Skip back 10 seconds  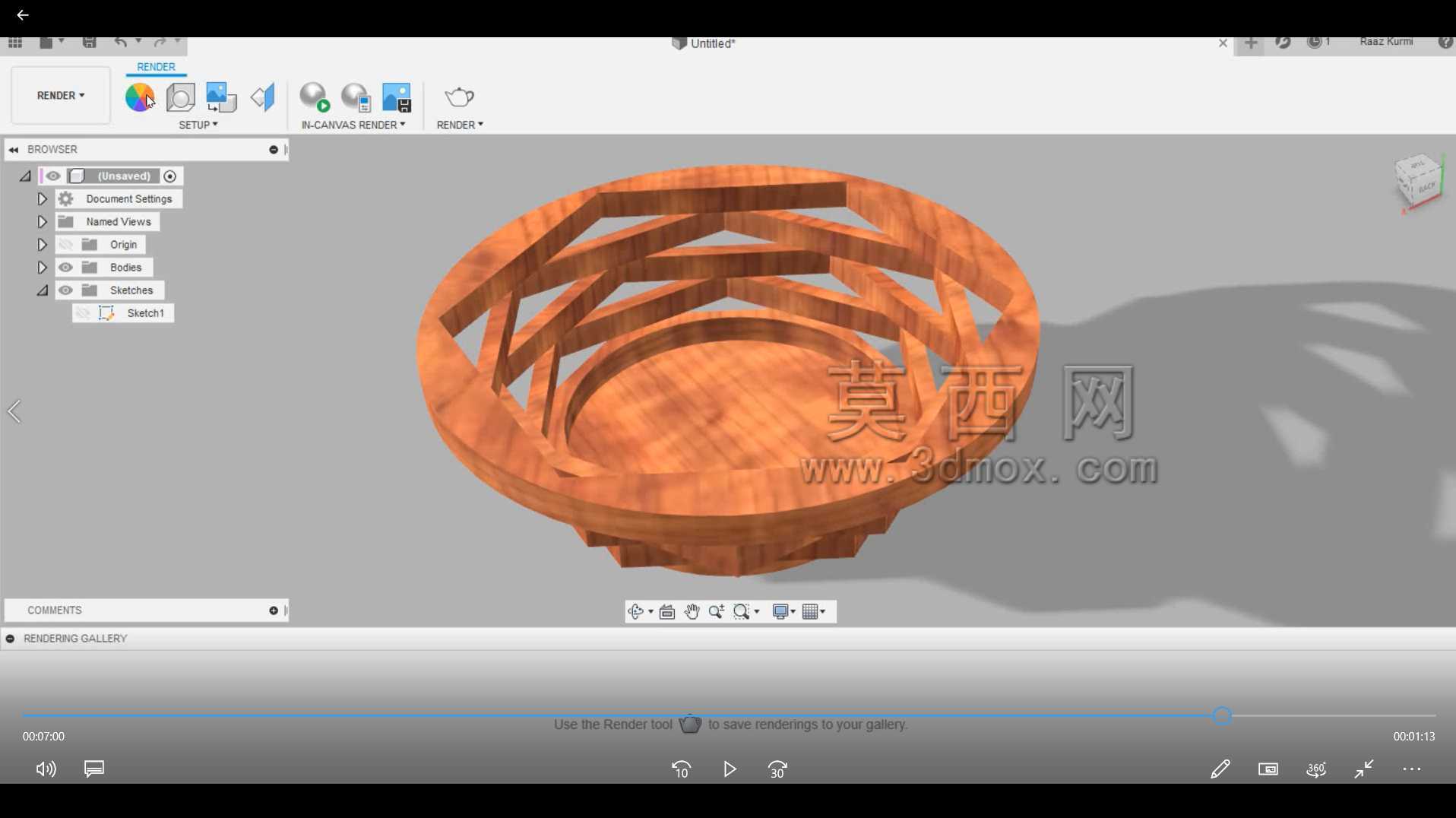(x=681, y=769)
